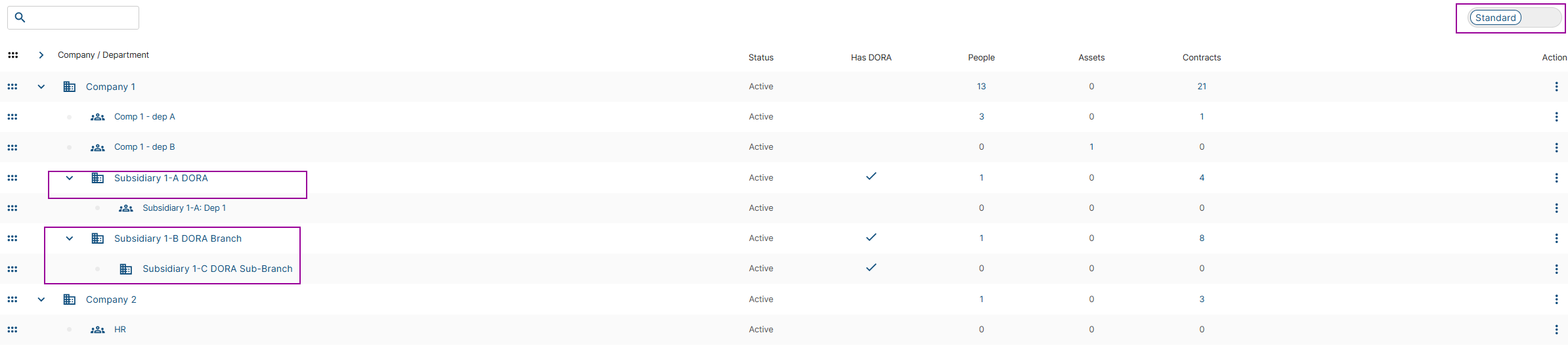The image size is (1568, 354).
Task: Click Has DORA checkmark for Subsidiary 1-C Sub-Branch
Action: (871, 267)
